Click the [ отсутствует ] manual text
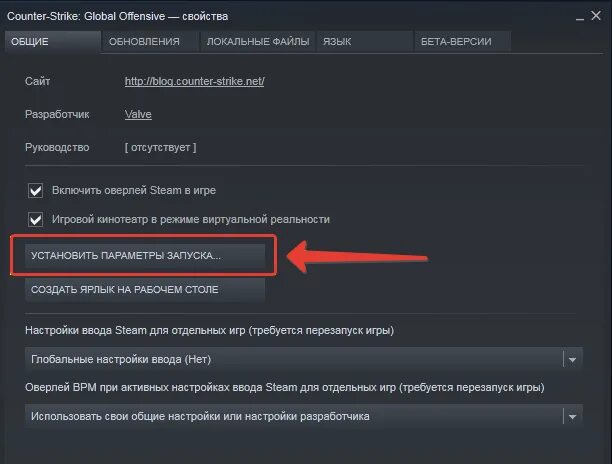The width and height of the screenshot is (612, 464). [160, 148]
